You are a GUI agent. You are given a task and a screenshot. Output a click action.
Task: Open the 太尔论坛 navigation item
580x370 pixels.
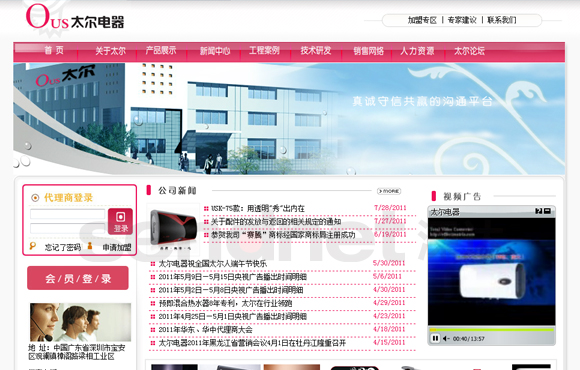[469, 51]
